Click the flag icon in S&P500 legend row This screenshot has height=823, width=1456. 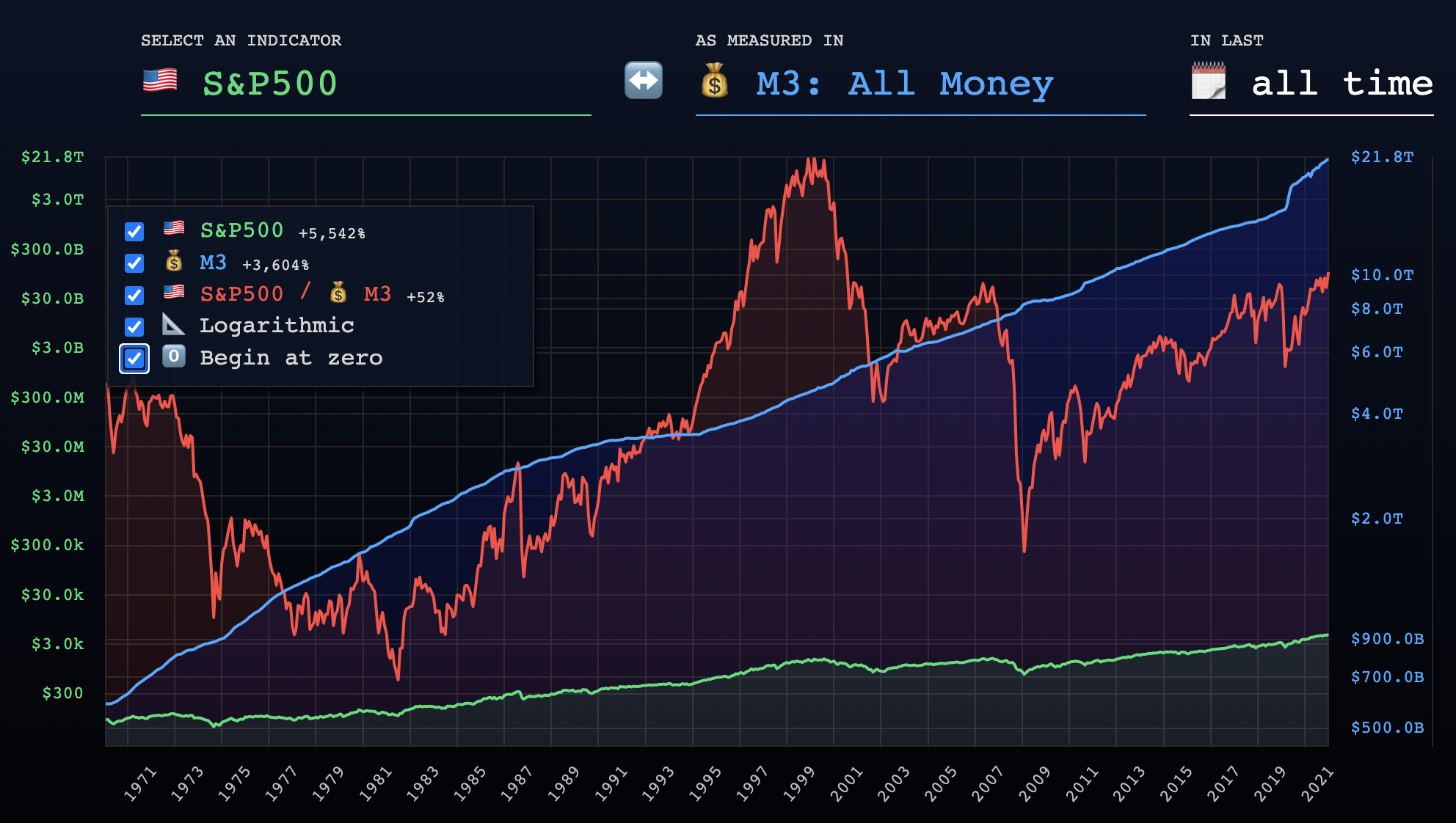pyautogui.click(x=174, y=229)
